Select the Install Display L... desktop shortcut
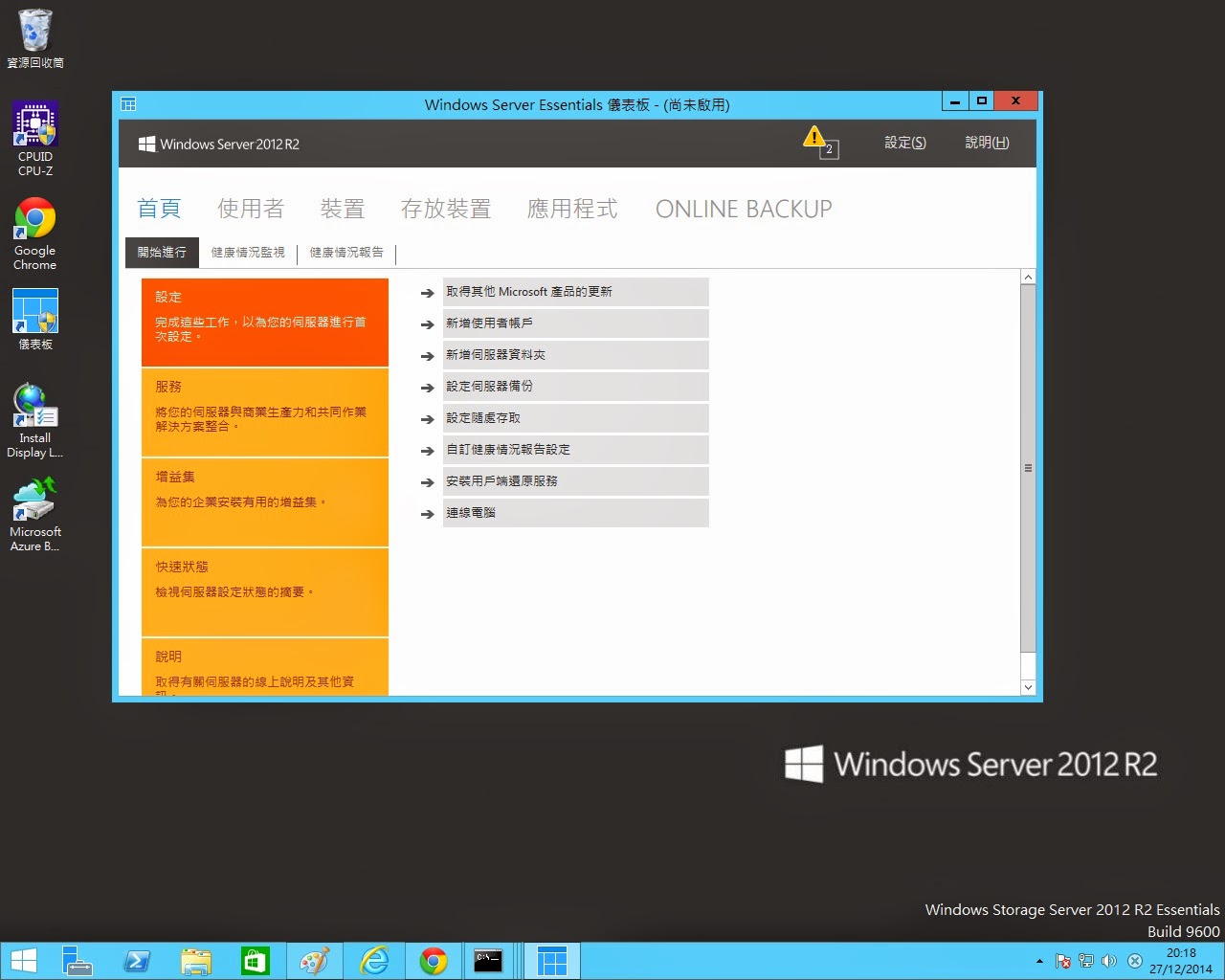This screenshot has height=980, width=1225. click(x=35, y=421)
